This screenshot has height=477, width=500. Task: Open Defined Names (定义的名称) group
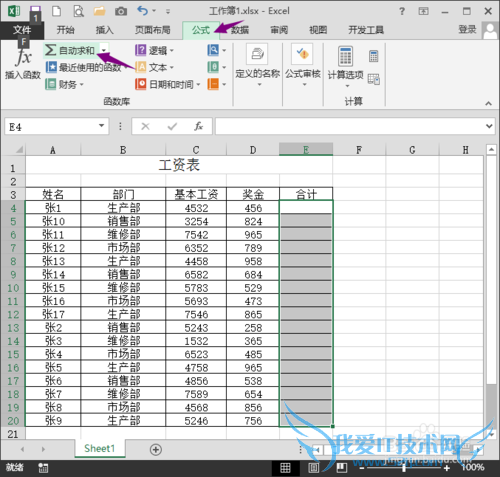coord(257,65)
